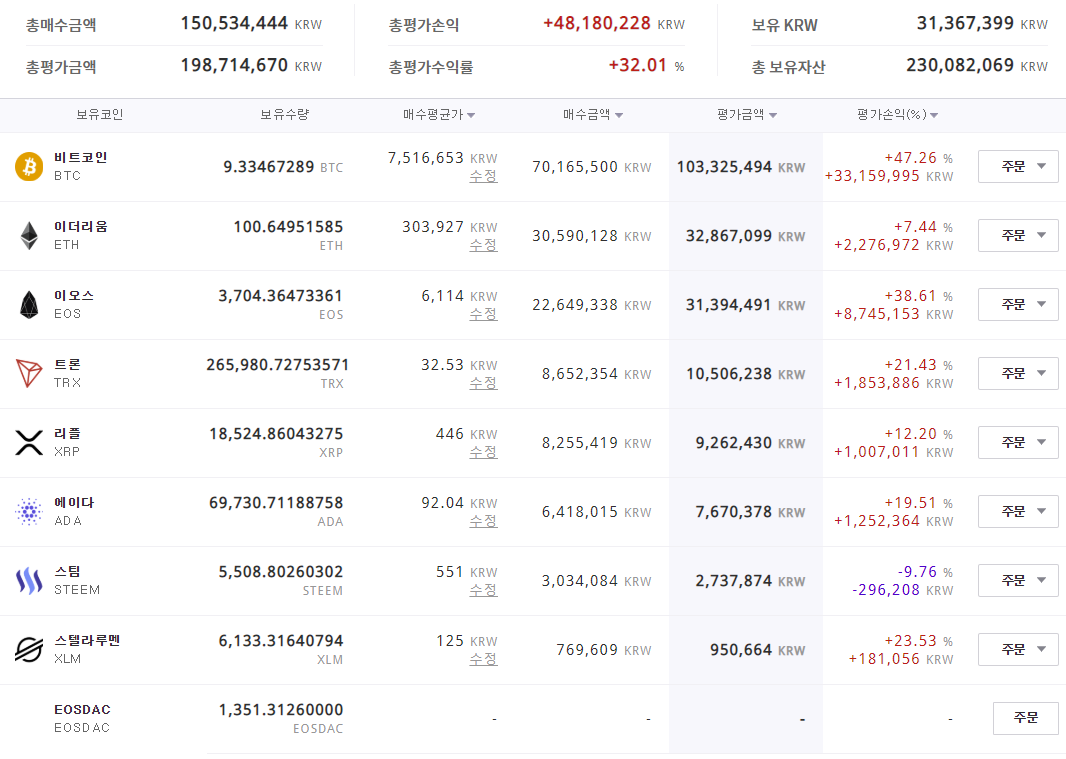
Task: Click the TRON (TRX) icon
Action: click(29, 373)
